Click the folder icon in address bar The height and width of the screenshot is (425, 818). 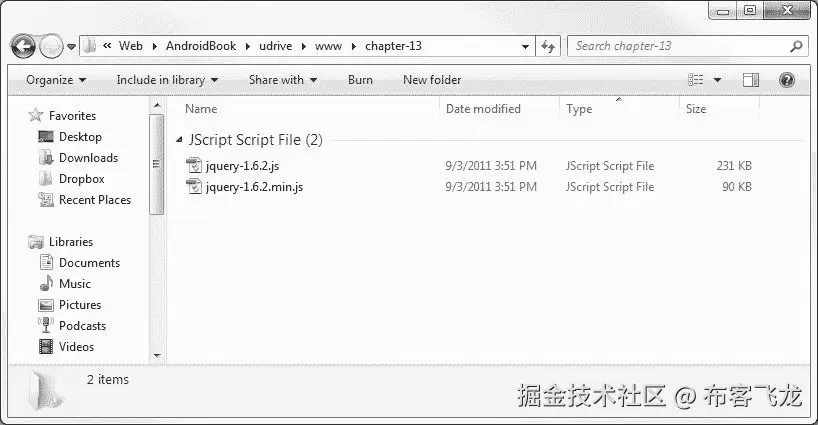[90, 46]
